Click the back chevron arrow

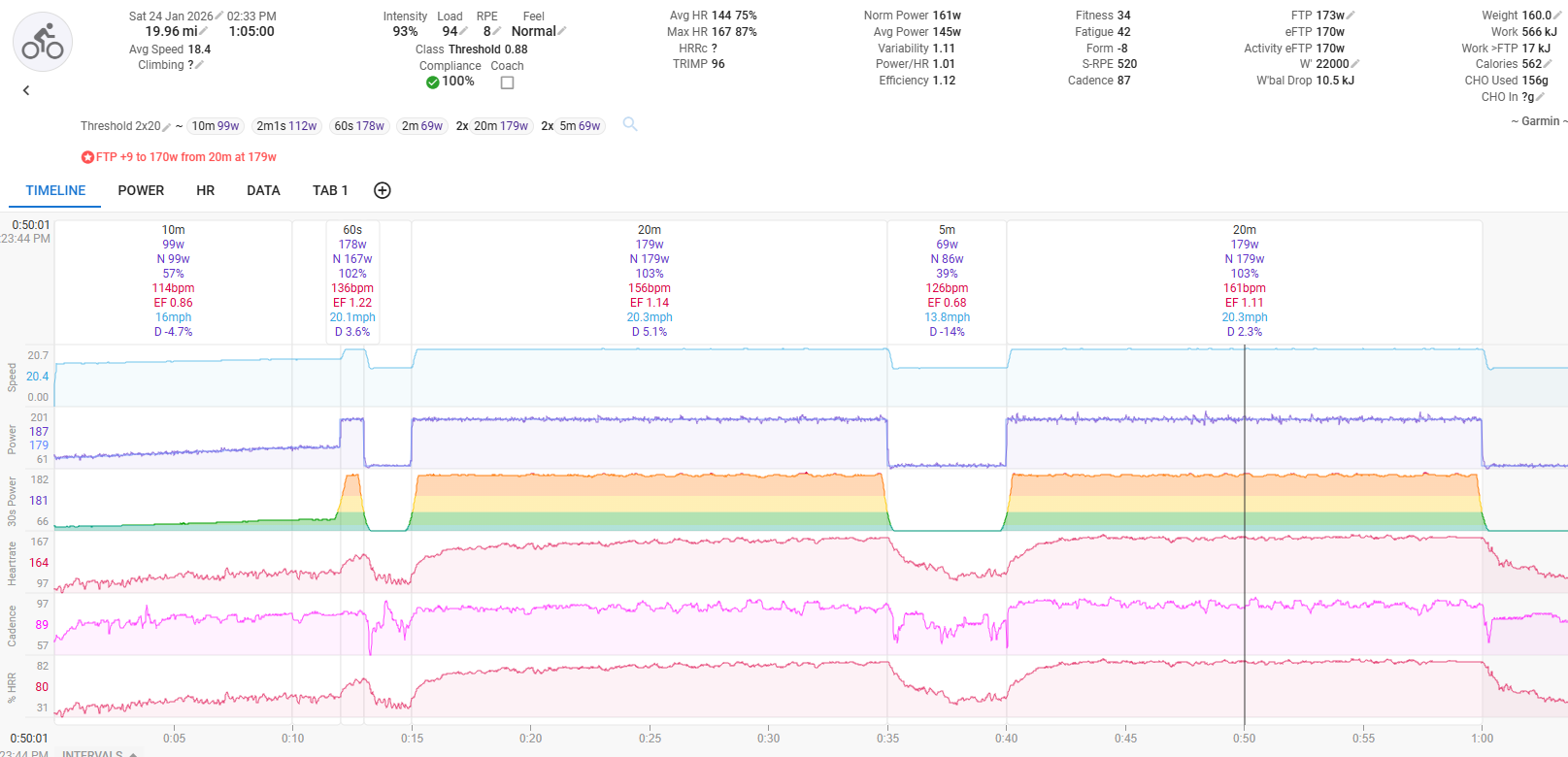tap(26, 90)
